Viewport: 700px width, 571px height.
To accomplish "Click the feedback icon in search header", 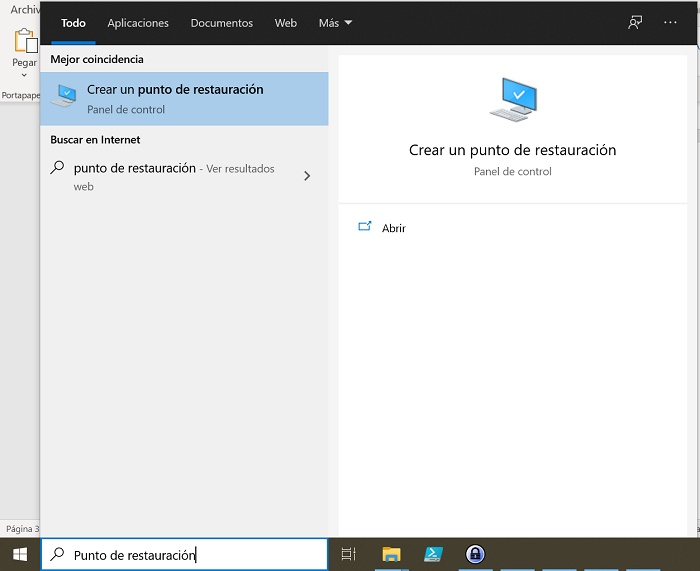I will pos(635,23).
